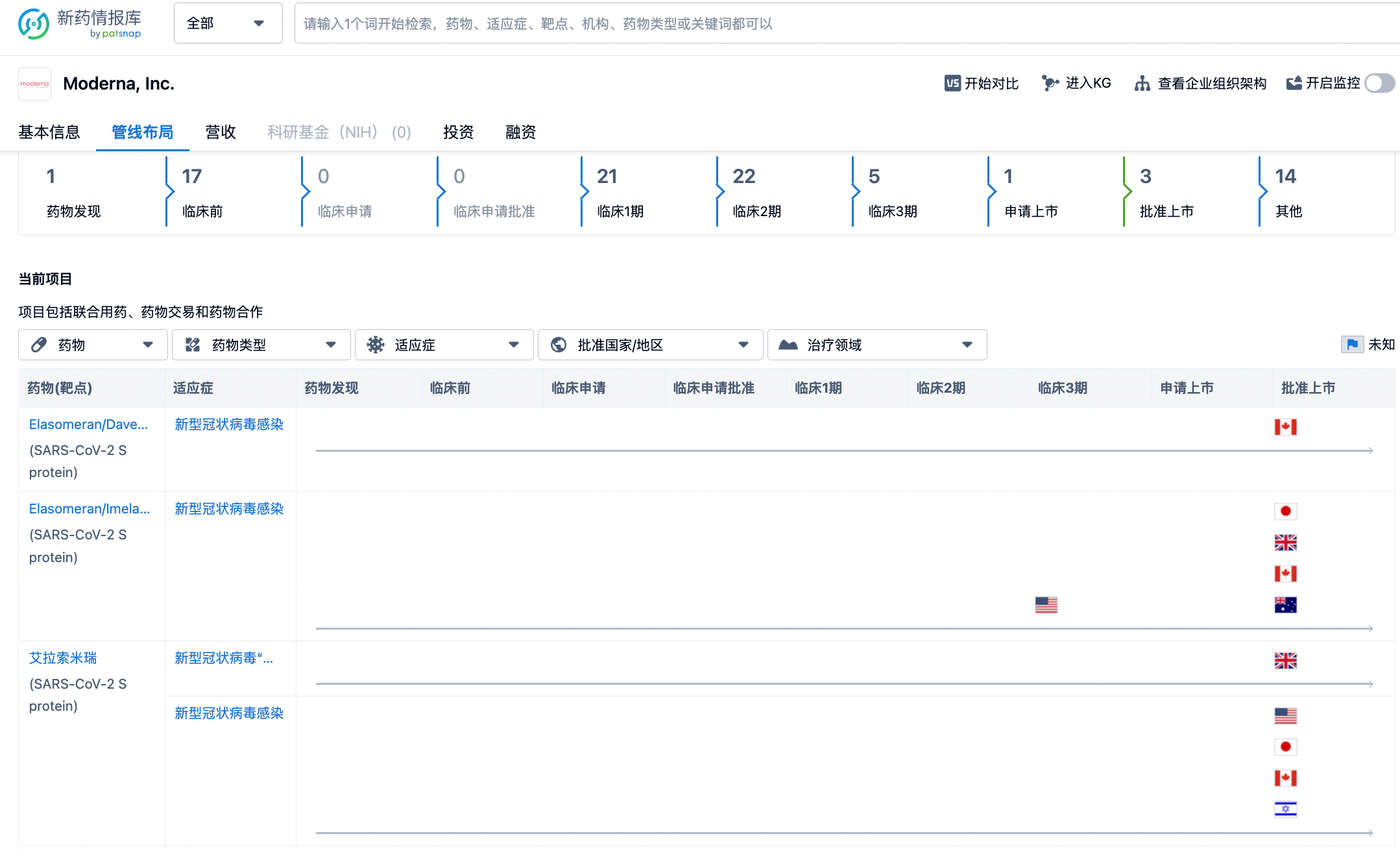This screenshot has width=1400, height=849.
Task: Click the 临床申请批准 stage with count 0
Action: click(x=494, y=193)
